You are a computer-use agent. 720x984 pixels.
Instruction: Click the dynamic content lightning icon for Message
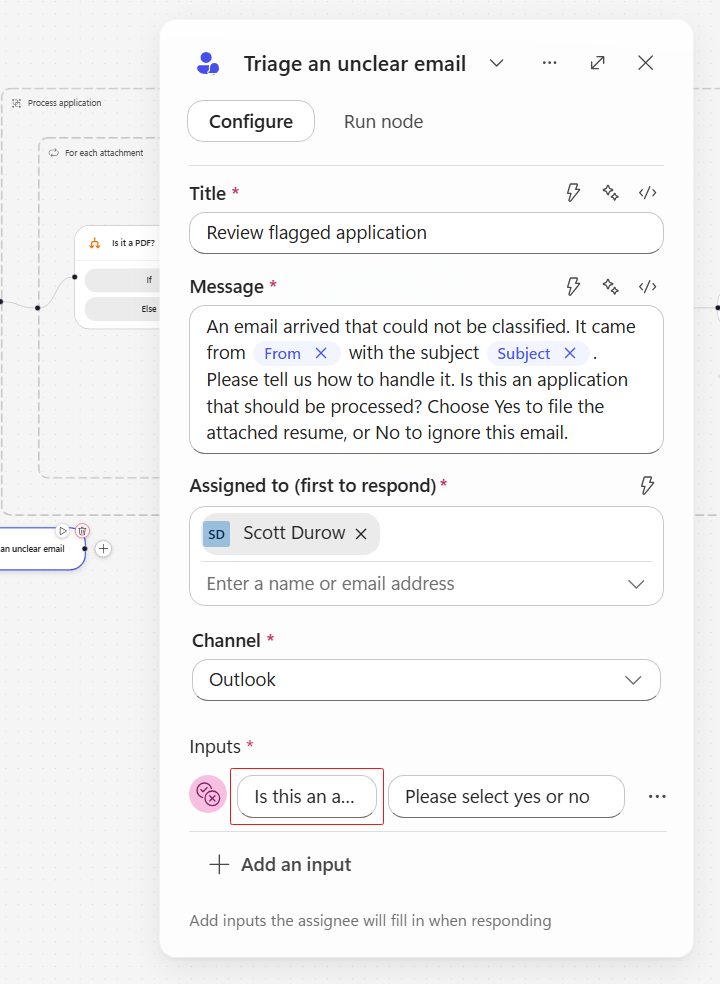click(573, 286)
